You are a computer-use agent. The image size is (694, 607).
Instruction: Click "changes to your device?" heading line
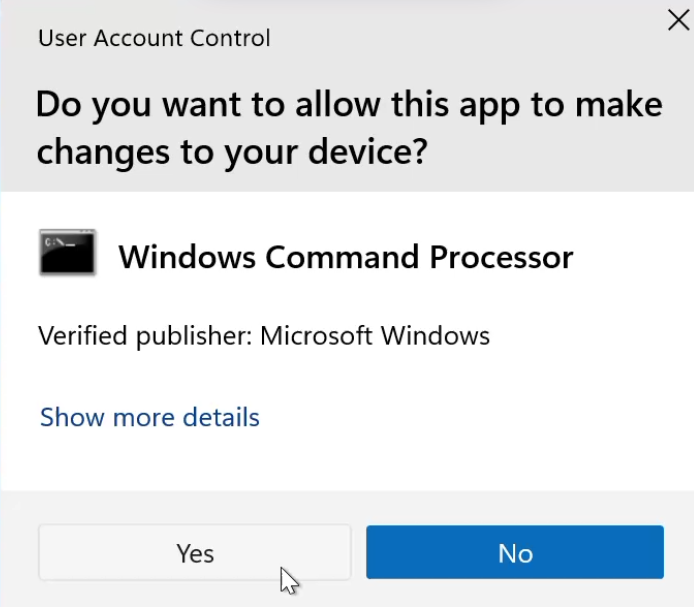click(233, 150)
